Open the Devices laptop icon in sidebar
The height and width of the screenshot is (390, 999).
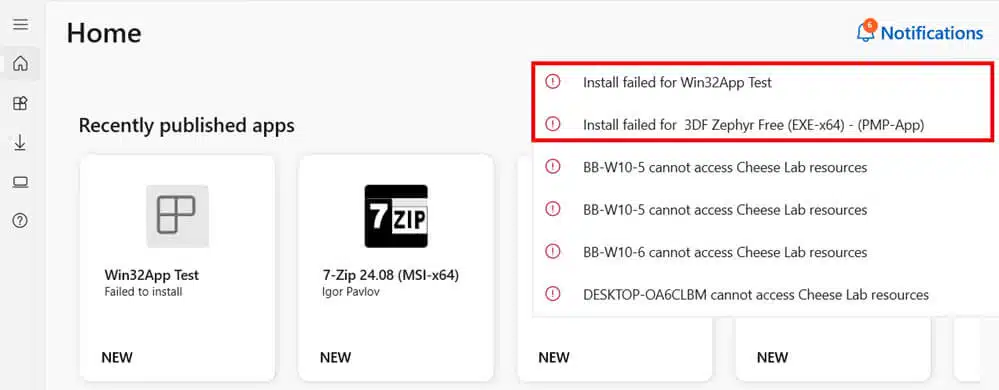(20, 182)
